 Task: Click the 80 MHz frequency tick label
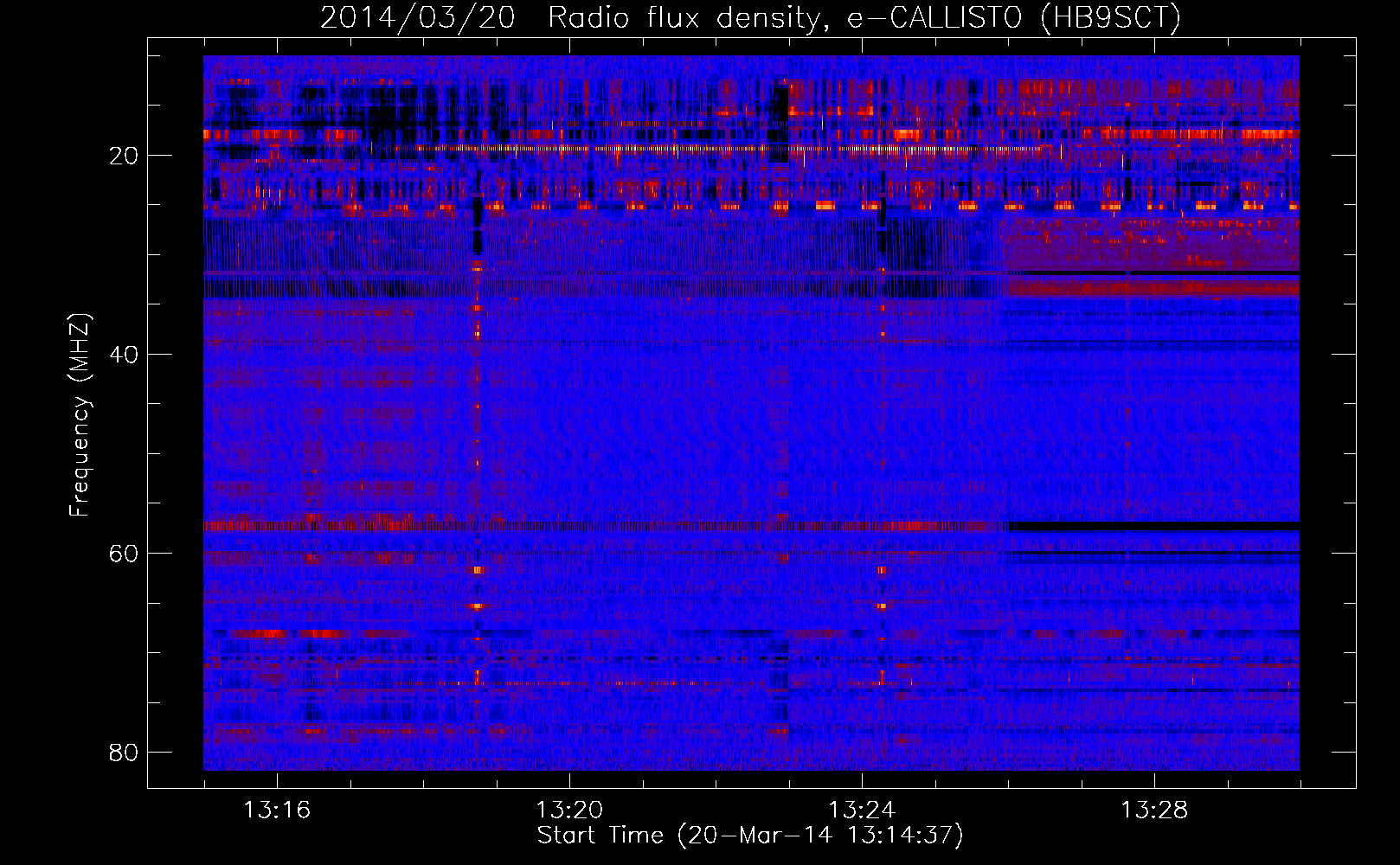point(124,753)
